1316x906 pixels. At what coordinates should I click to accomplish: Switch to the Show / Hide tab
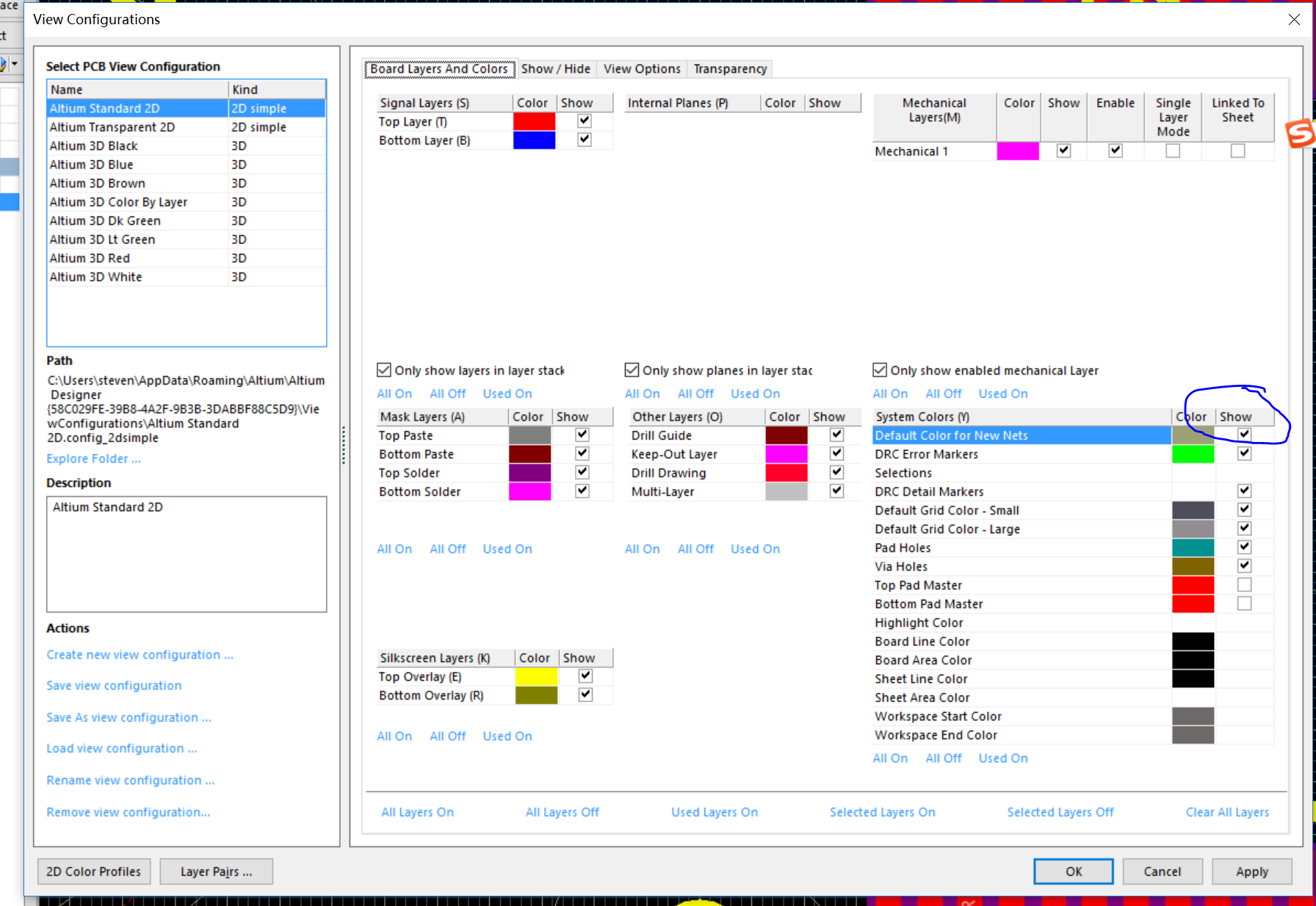(x=555, y=69)
